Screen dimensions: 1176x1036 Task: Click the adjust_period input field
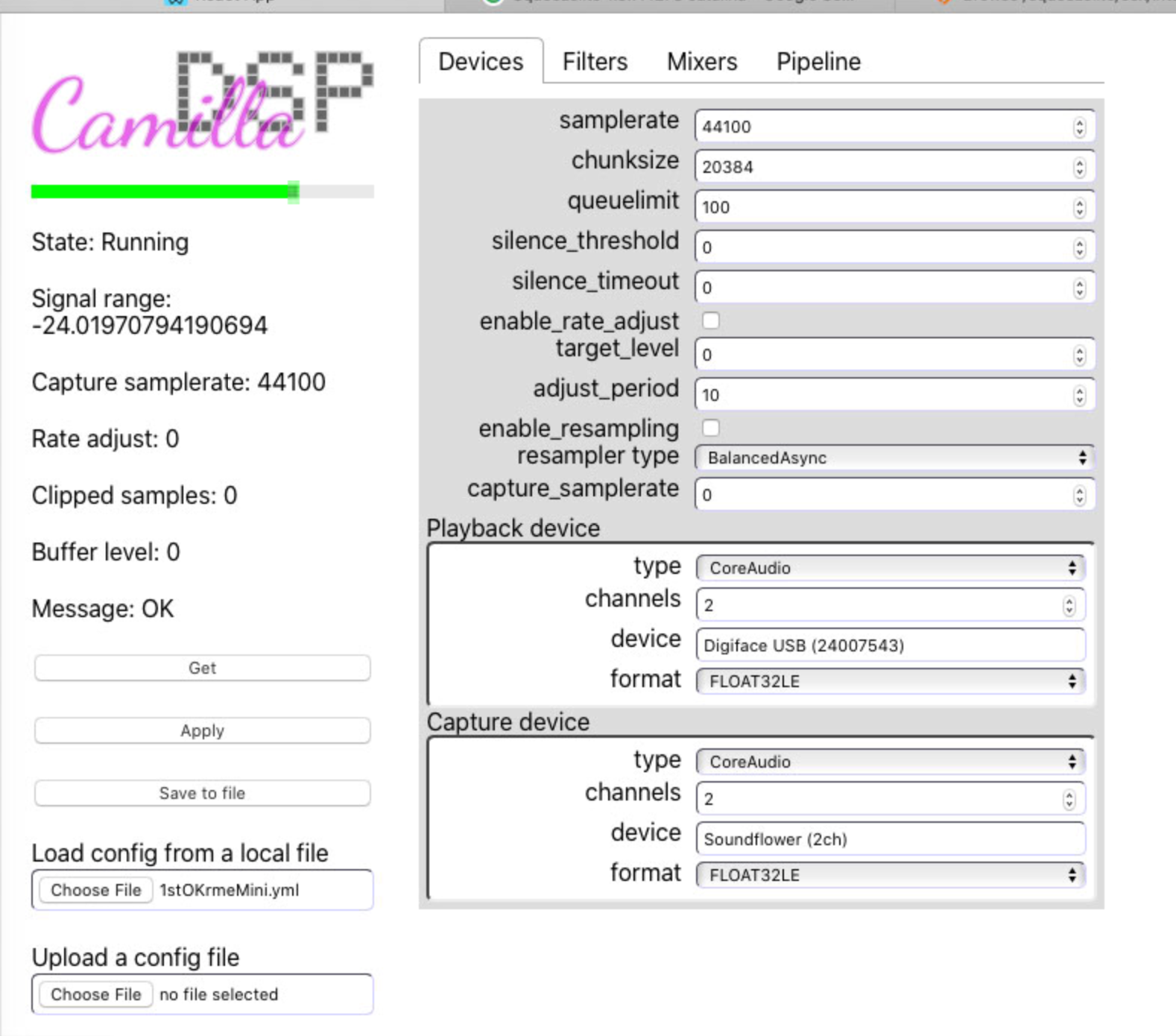click(894, 394)
